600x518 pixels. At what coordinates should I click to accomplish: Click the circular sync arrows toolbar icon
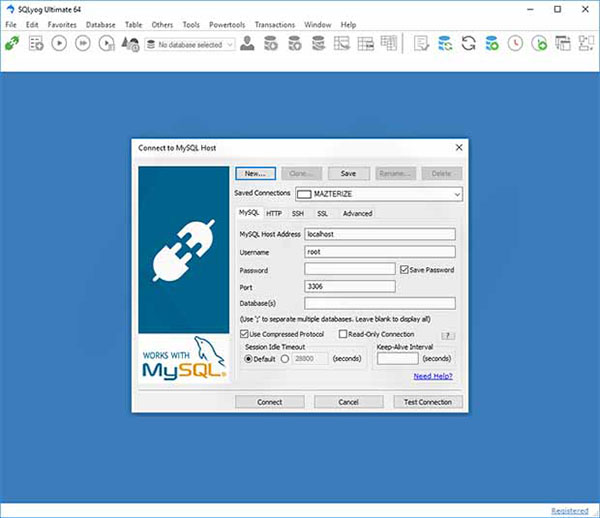[x=468, y=43]
